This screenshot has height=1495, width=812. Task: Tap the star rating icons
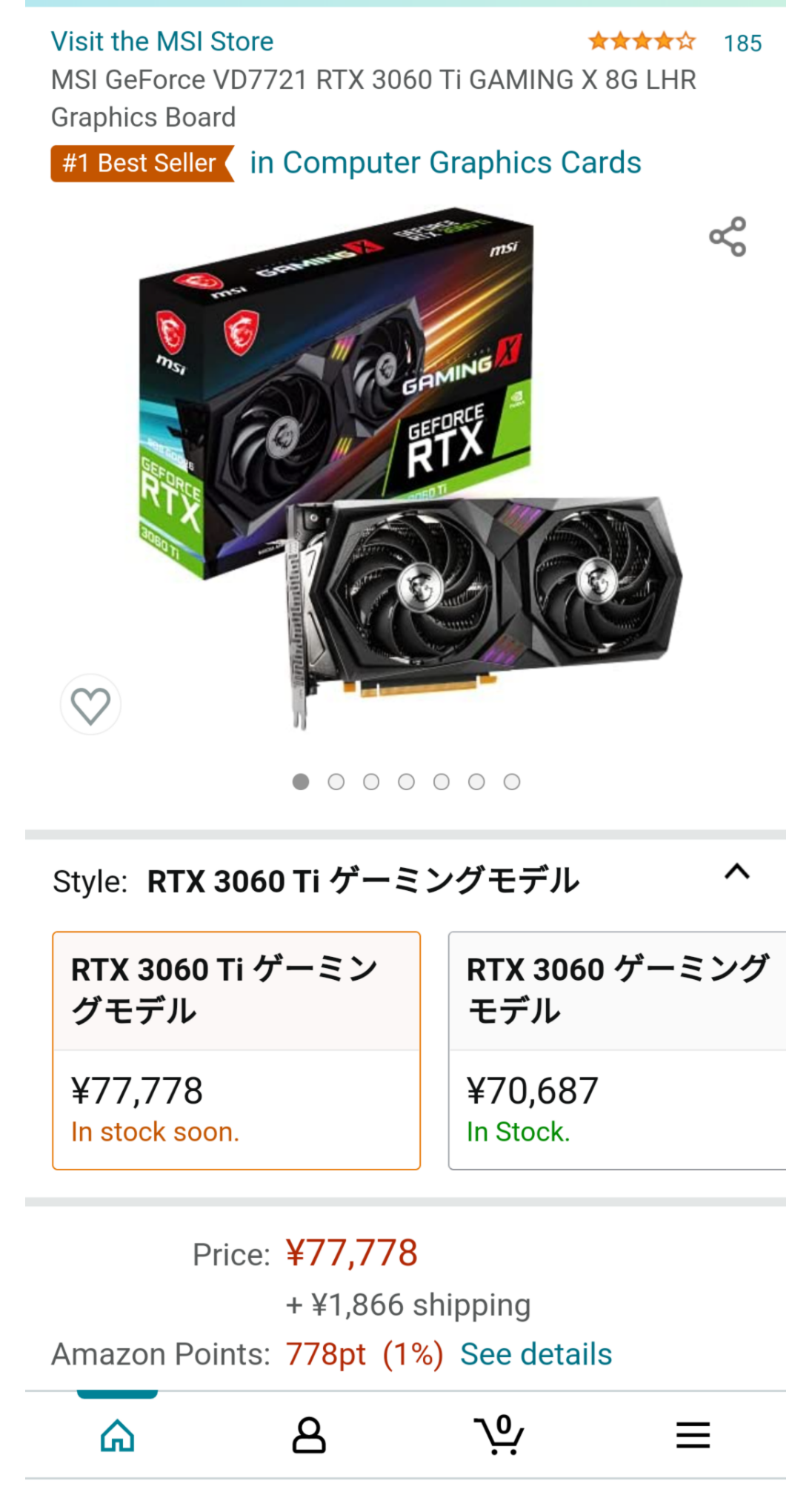click(x=642, y=42)
